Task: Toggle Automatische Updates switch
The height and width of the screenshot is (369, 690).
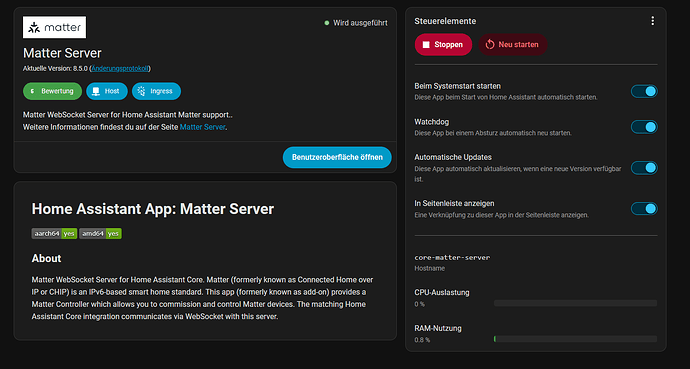Action: pyautogui.click(x=644, y=168)
